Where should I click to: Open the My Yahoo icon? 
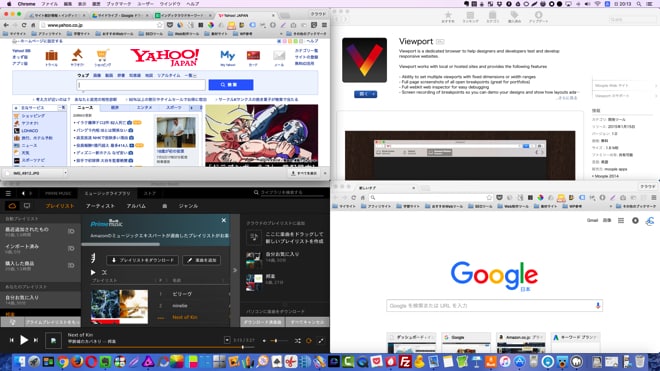point(228,58)
